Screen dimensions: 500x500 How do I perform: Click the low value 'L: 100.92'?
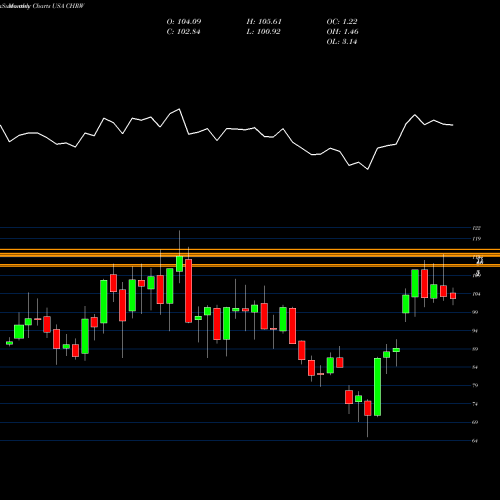(263, 32)
